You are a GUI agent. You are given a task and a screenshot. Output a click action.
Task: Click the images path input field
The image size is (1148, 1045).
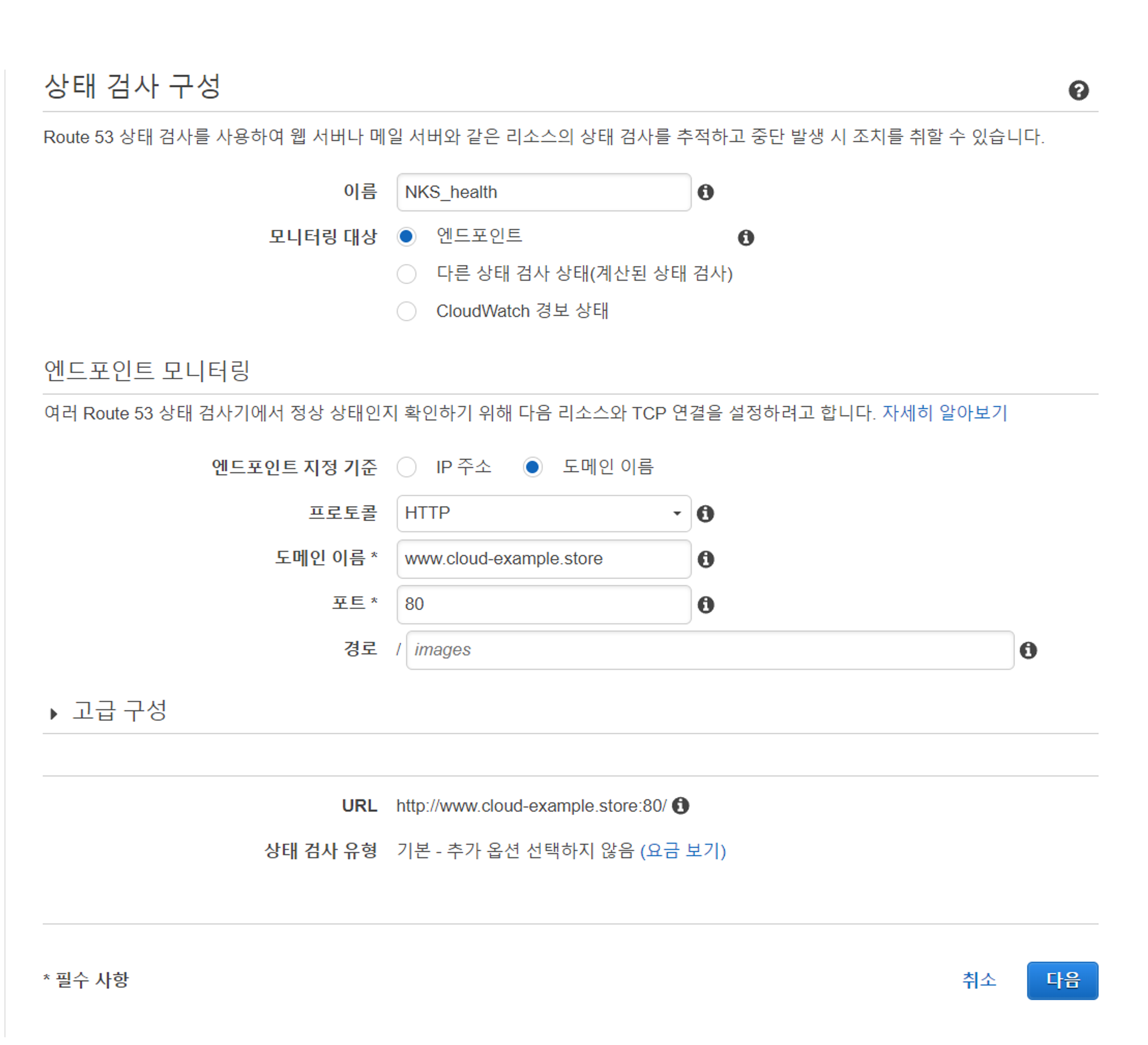[709, 650]
